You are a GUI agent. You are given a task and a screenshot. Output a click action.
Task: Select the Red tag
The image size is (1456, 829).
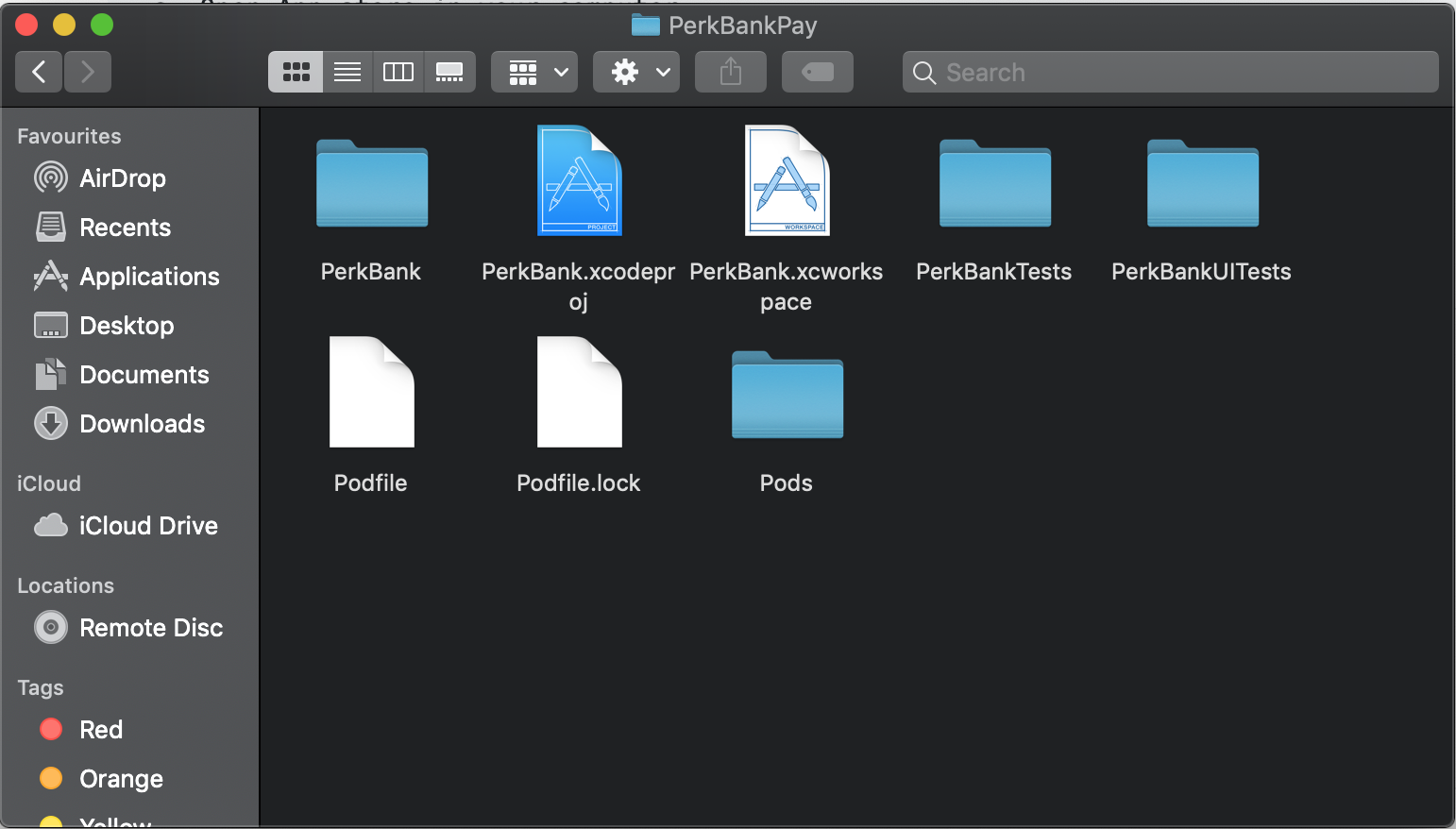pos(100,729)
